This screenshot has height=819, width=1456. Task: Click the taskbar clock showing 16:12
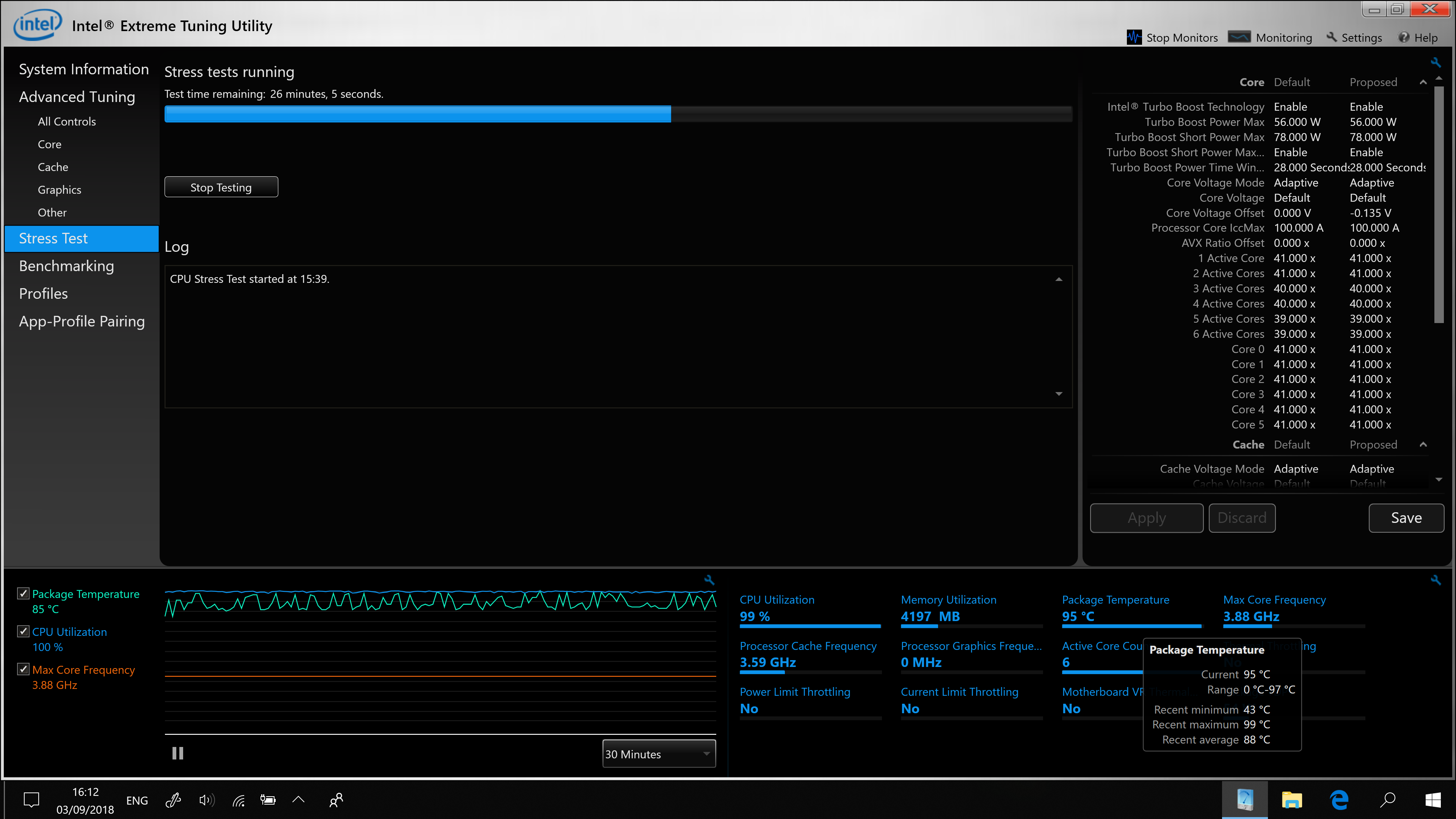tap(85, 792)
